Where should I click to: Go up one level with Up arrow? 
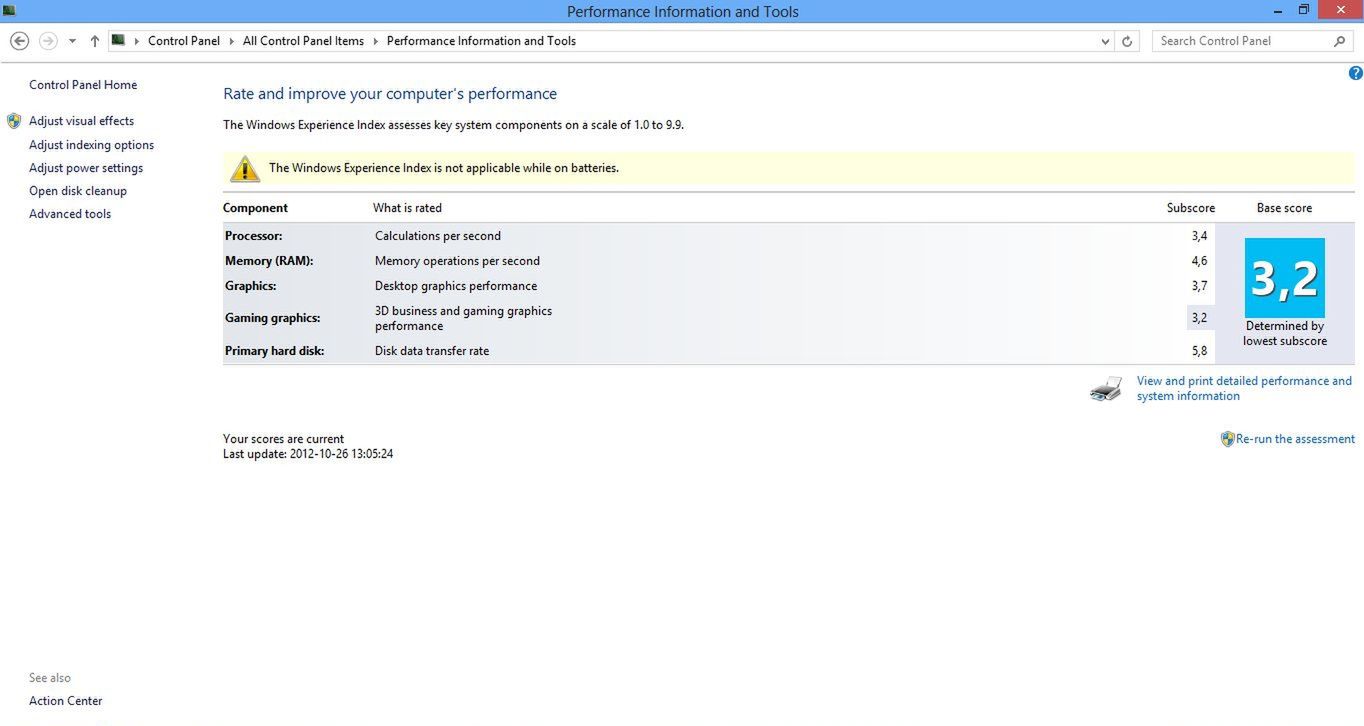[95, 41]
